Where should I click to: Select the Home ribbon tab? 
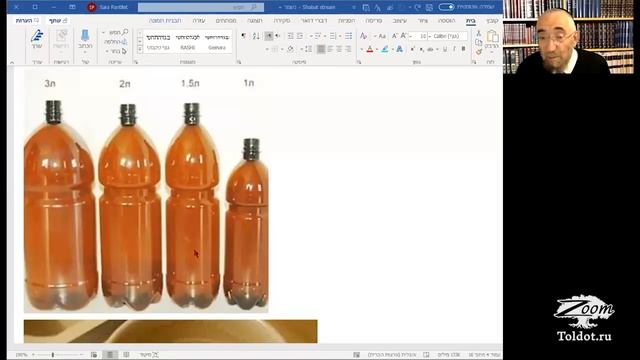tap(471, 20)
